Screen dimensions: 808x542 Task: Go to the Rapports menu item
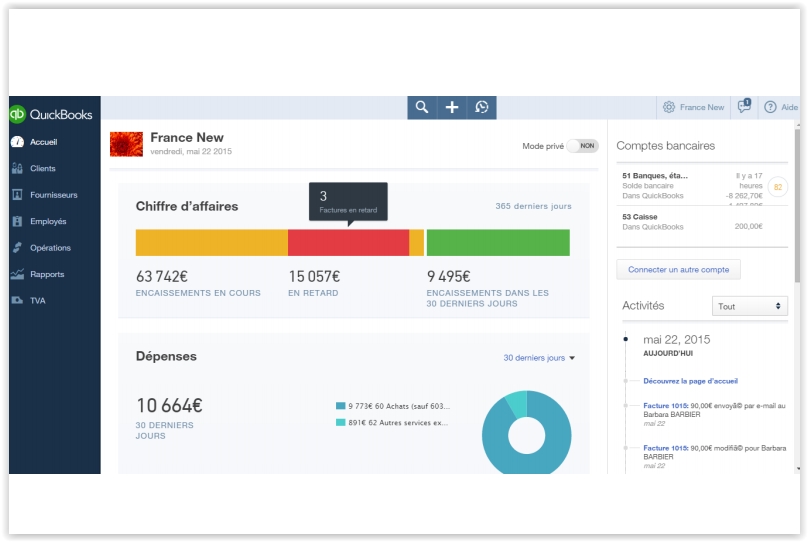coord(47,275)
